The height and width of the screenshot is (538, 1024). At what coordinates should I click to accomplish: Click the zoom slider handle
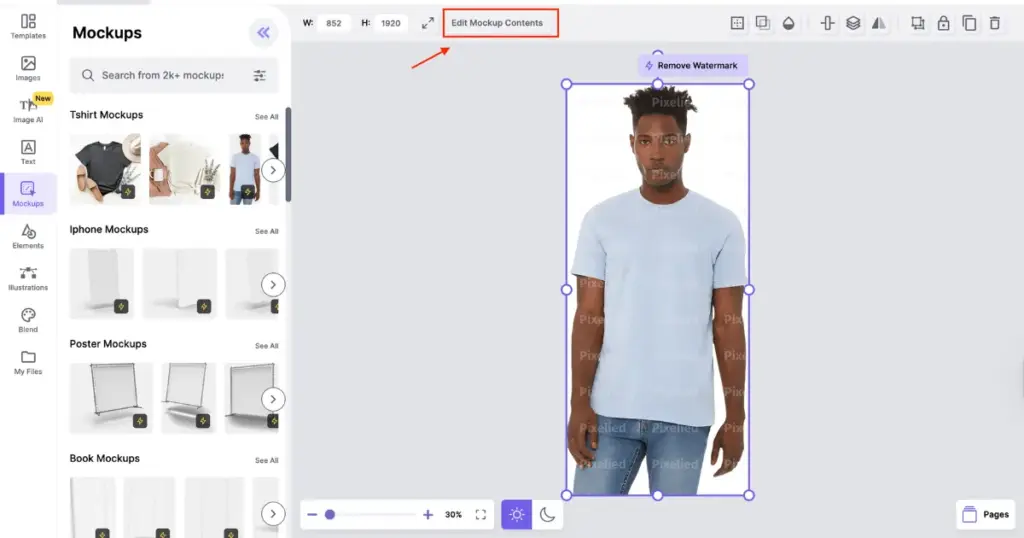pos(330,514)
